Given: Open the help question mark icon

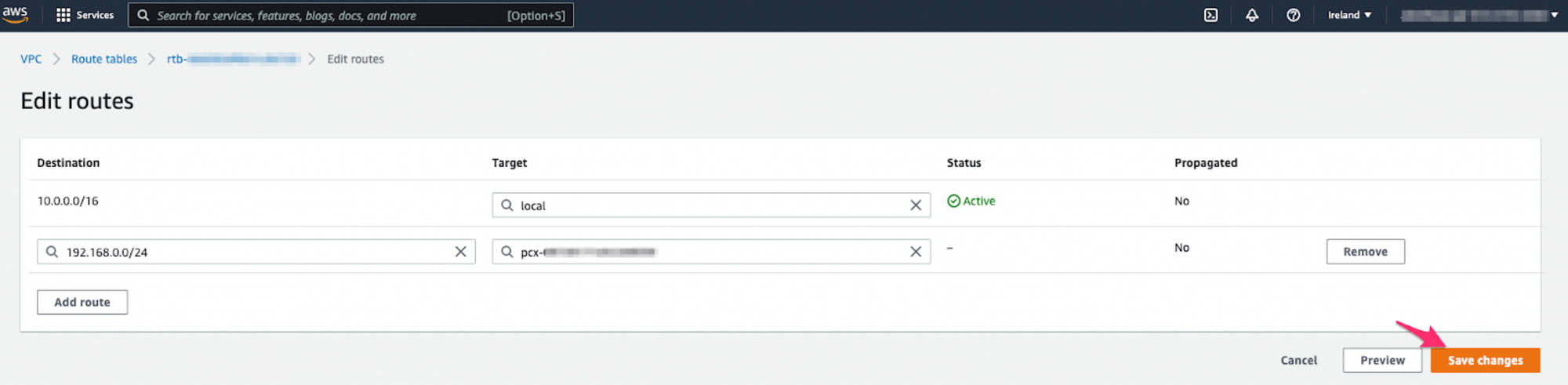Looking at the screenshot, I should 1294,15.
